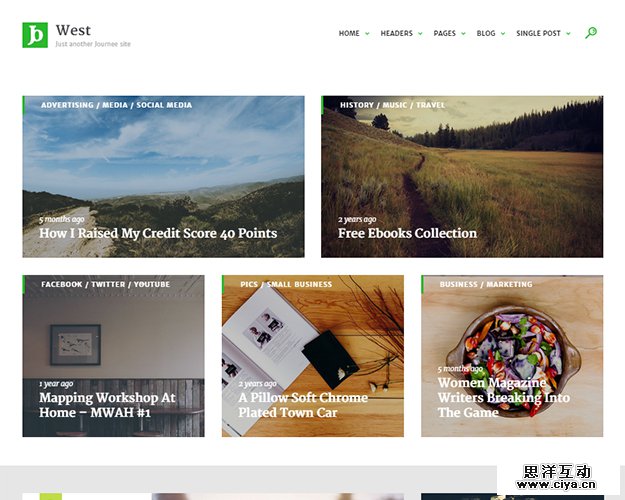Open the HOME menu item
Image resolution: width=625 pixels, height=500 pixels.
[349, 33]
